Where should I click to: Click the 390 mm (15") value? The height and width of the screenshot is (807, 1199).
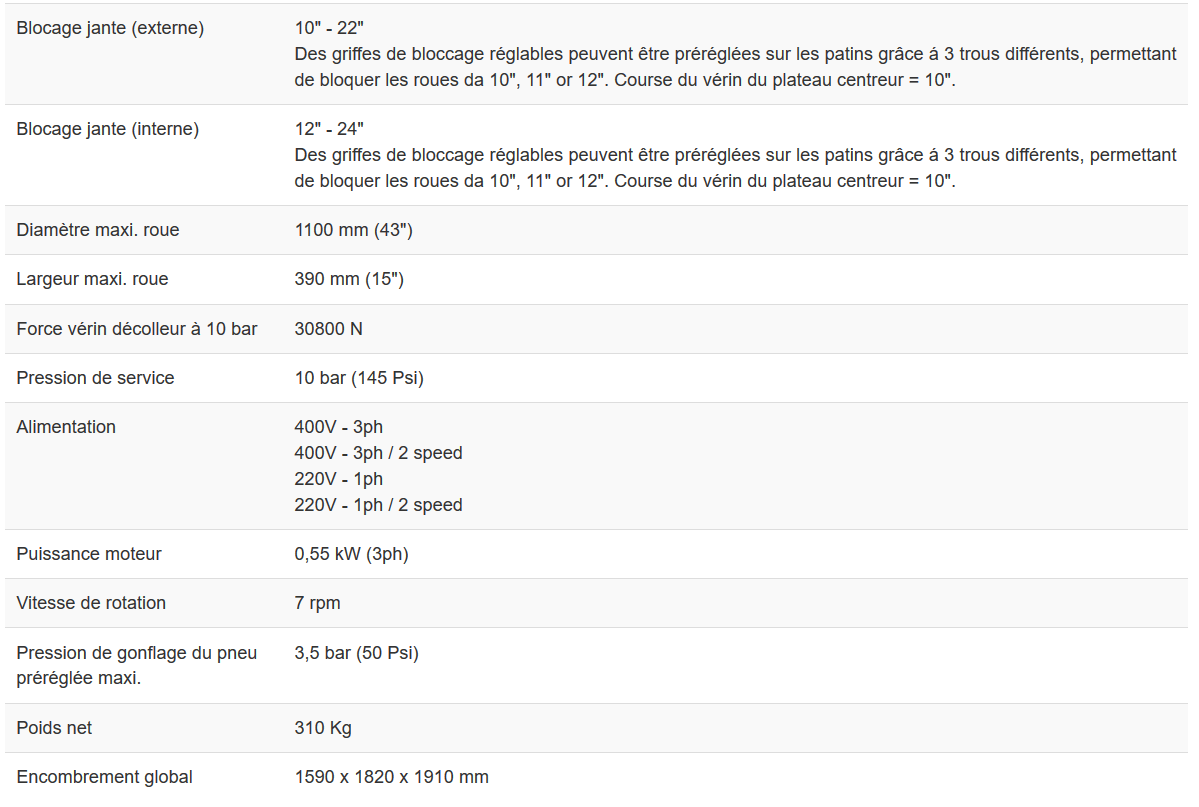click(349, 279)
